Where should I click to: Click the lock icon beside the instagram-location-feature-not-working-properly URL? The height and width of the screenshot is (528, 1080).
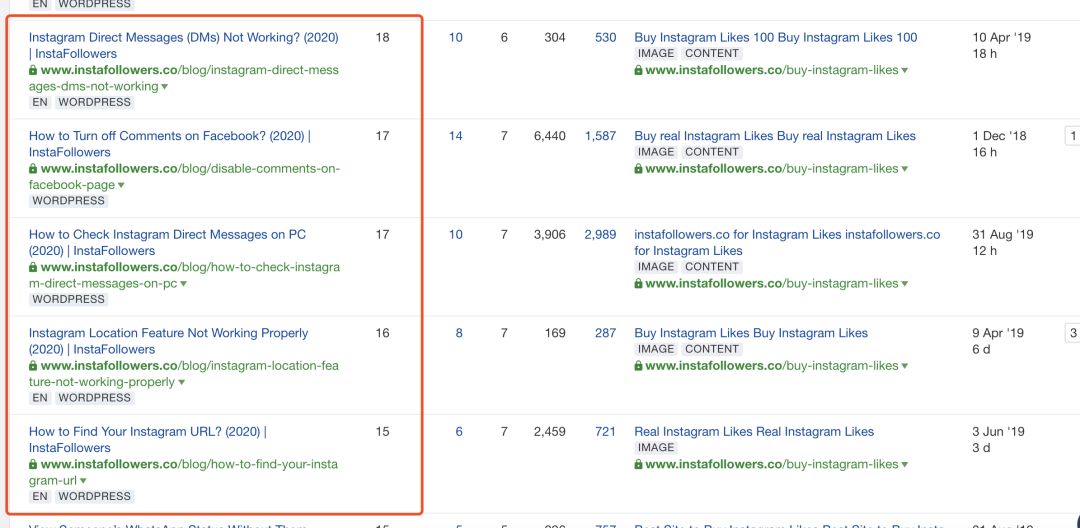(33, 366)
